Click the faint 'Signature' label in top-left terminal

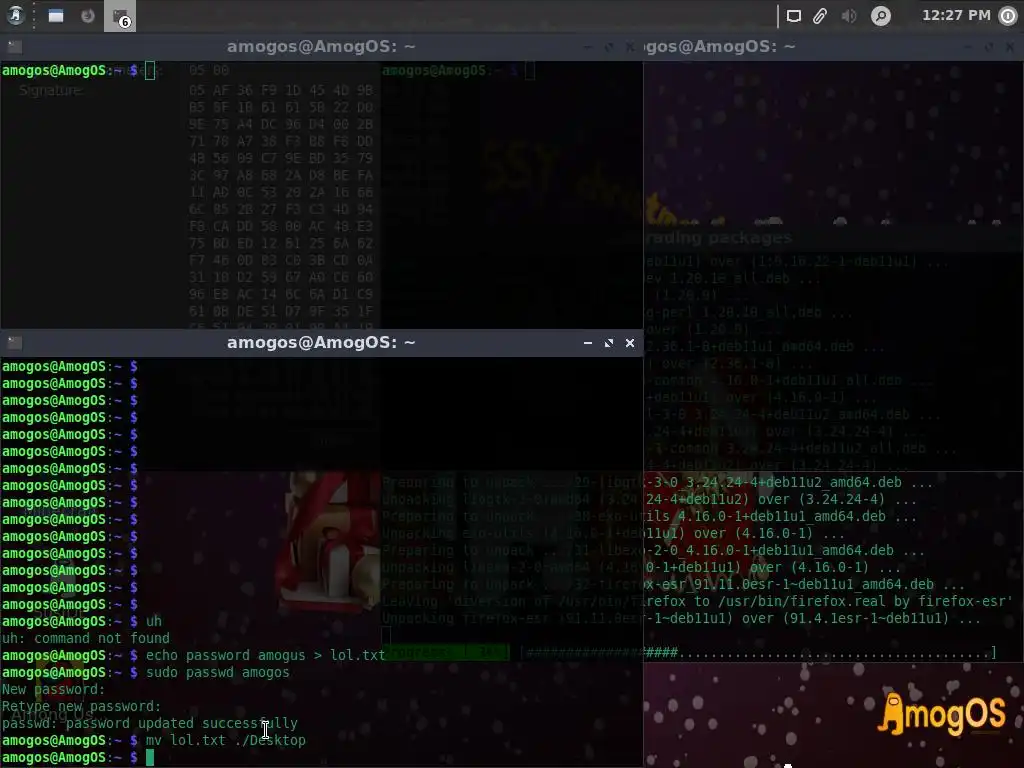point(50,90)
